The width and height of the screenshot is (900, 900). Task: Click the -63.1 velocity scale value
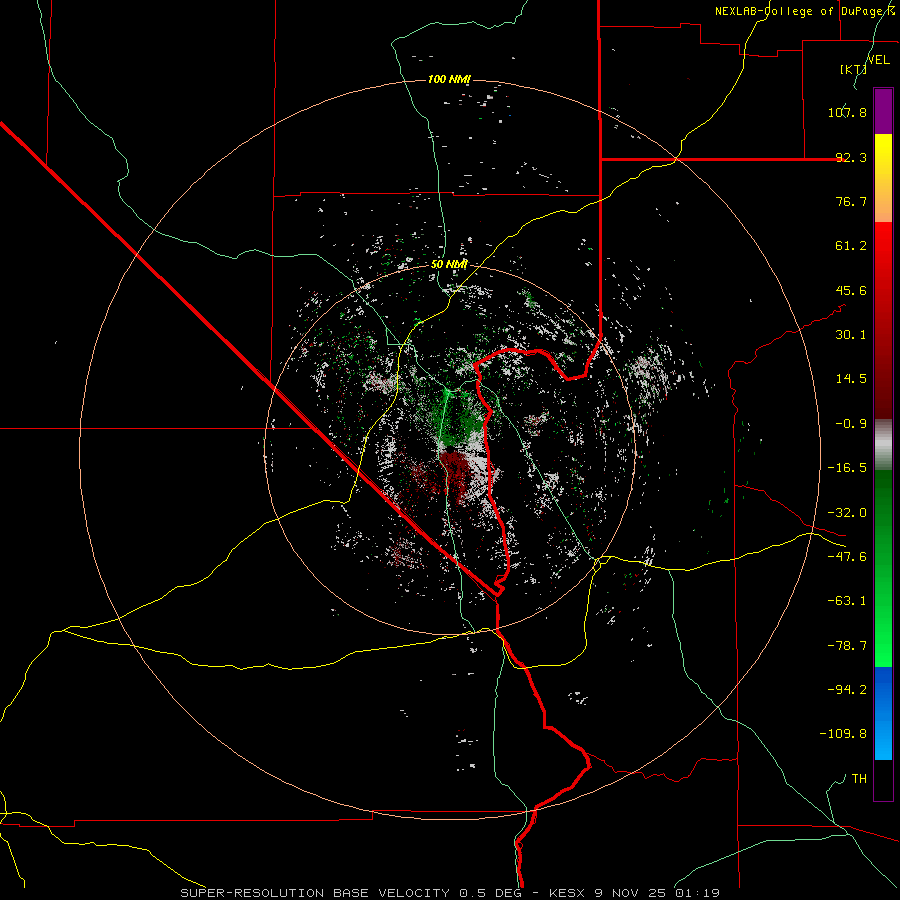coord(847,601)
